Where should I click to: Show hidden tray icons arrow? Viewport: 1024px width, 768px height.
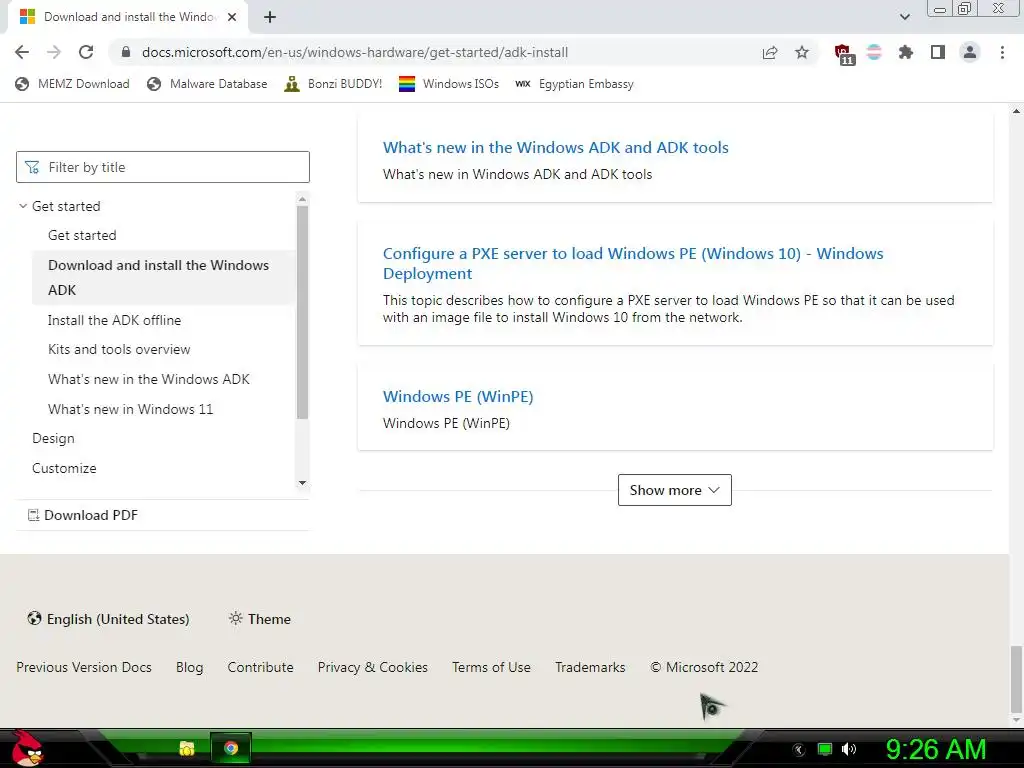pyautogui.click(x=799, y=750)
